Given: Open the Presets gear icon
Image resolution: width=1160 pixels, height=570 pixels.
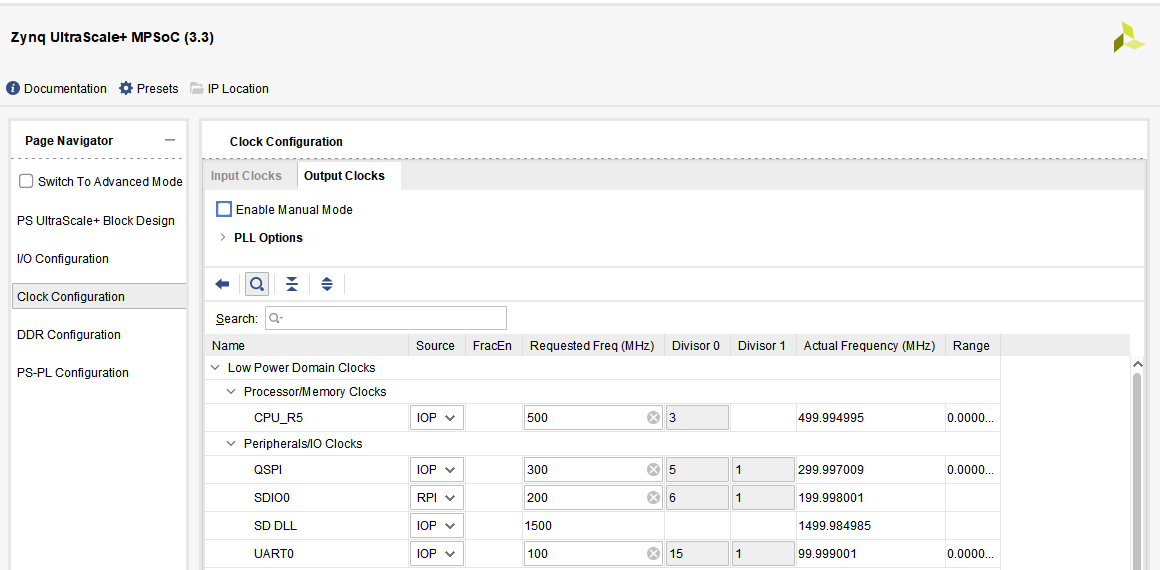Looking at the screenshot, I should coord(126,88).
